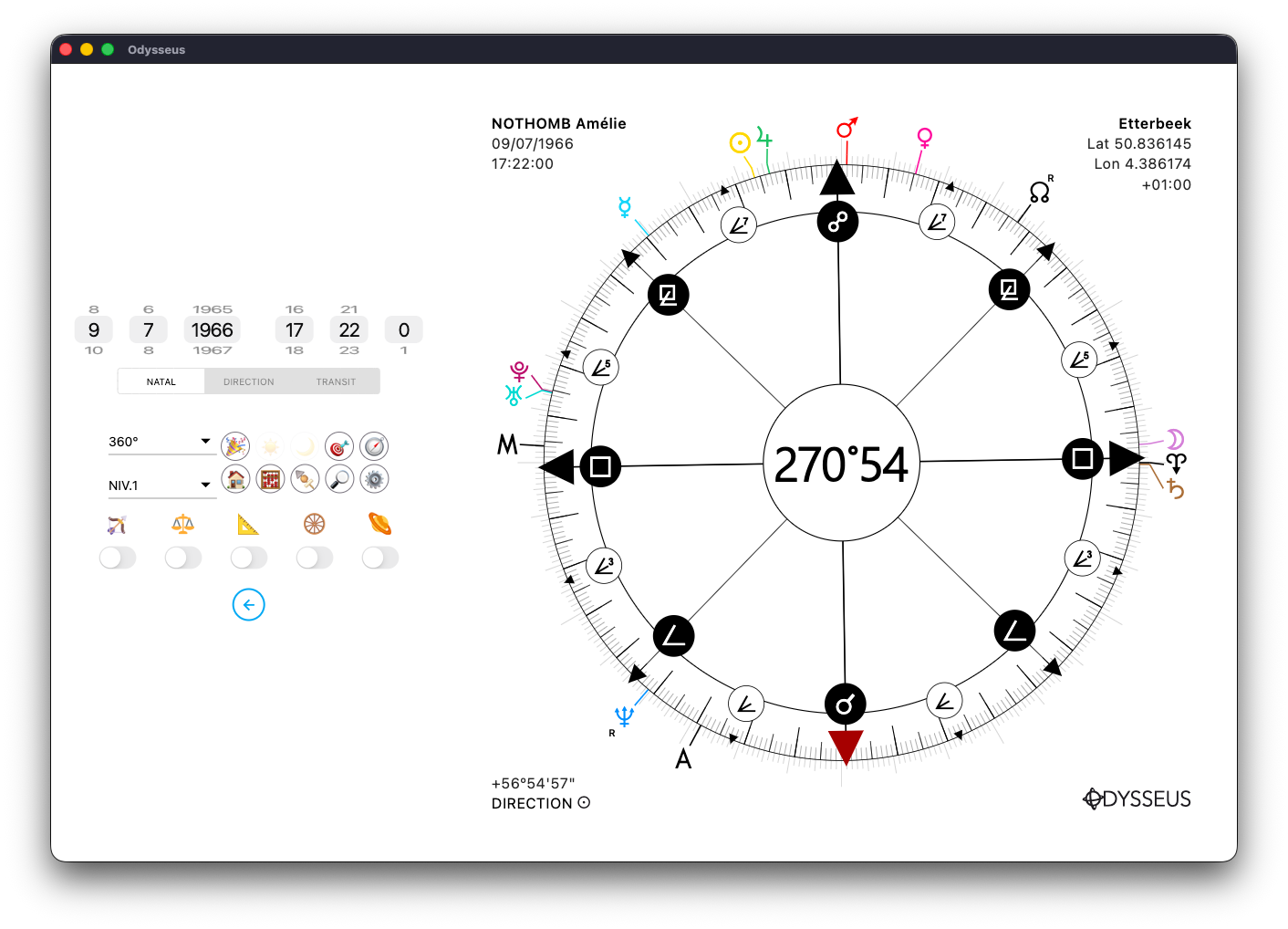Viewport: 1288px width, 929px height.
Task: Enable the toggle under the bow-and-arrow icon
Action: pos(118,558)
